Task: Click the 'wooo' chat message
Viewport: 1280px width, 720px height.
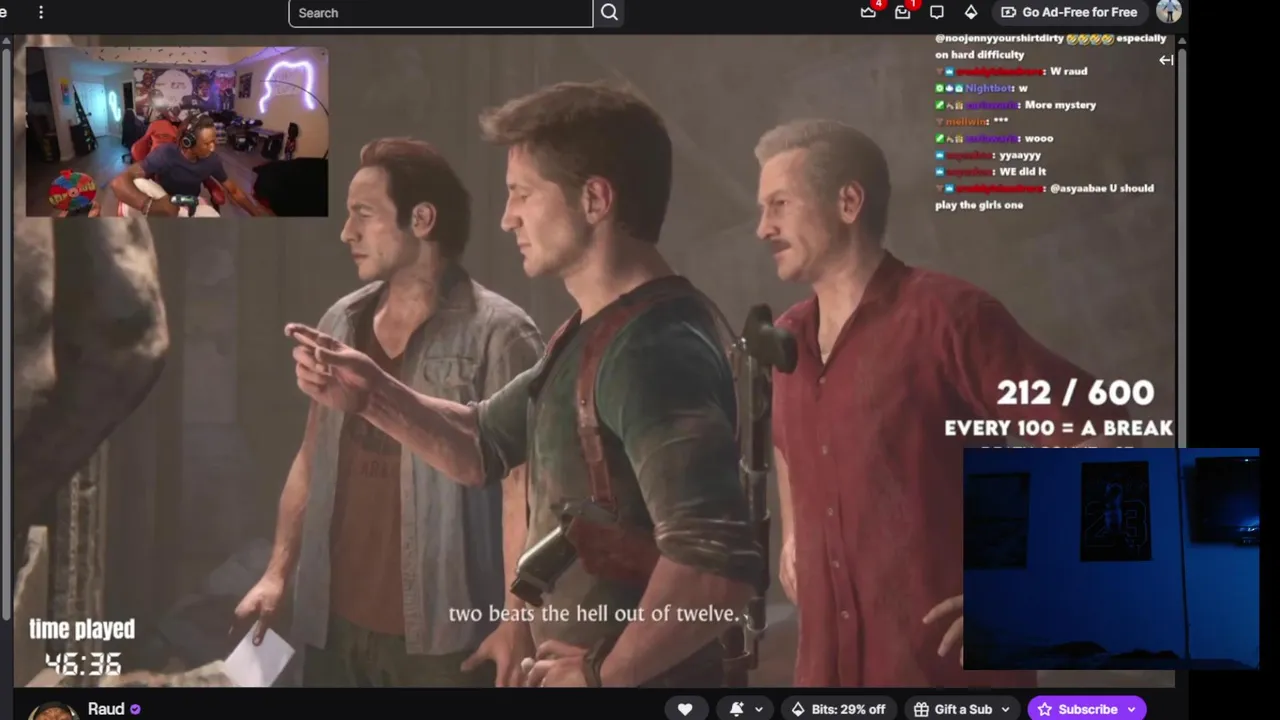Action: (x=1039, y=138)
